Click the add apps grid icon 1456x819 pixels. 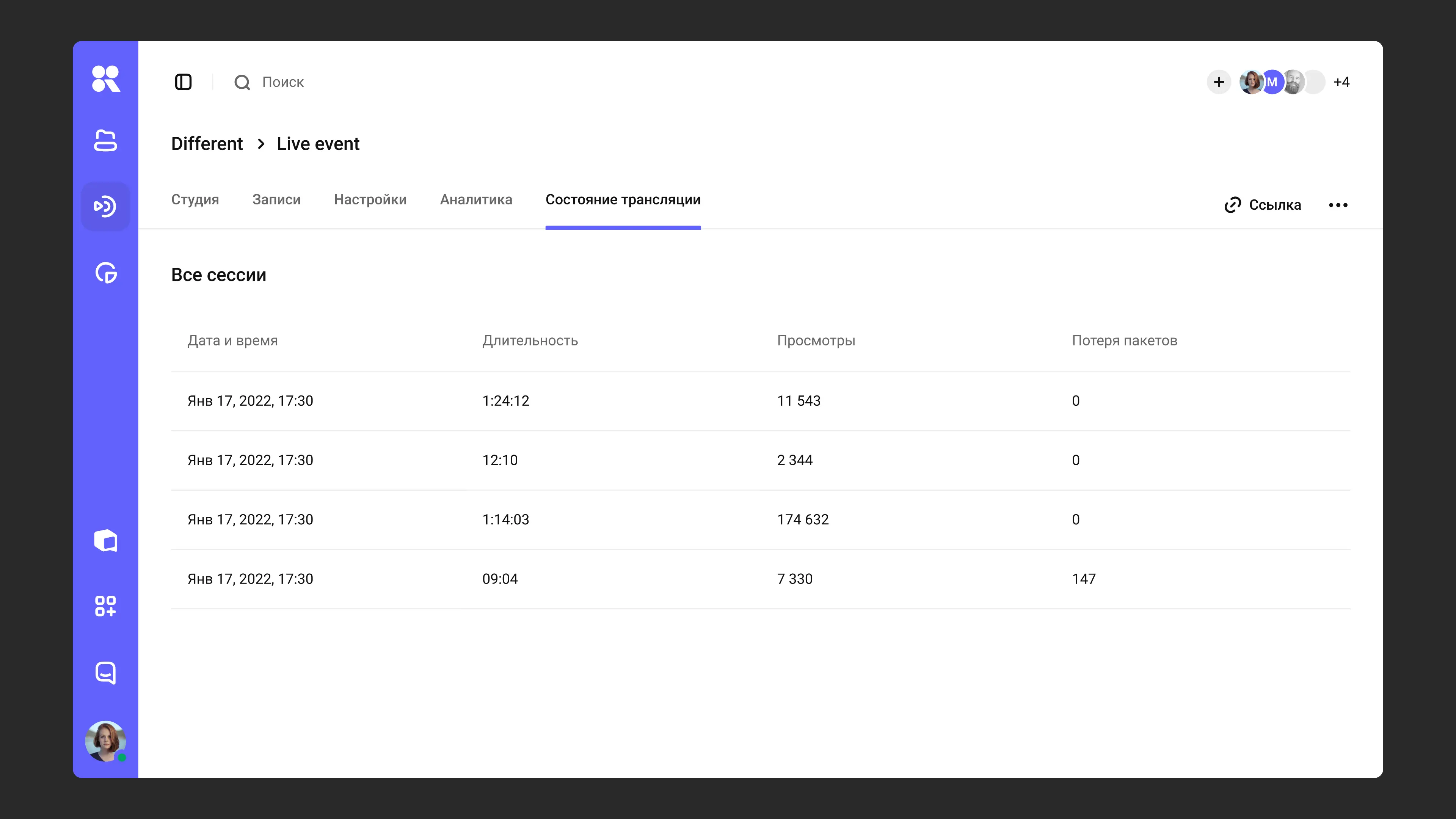click(x=106, y=606)
